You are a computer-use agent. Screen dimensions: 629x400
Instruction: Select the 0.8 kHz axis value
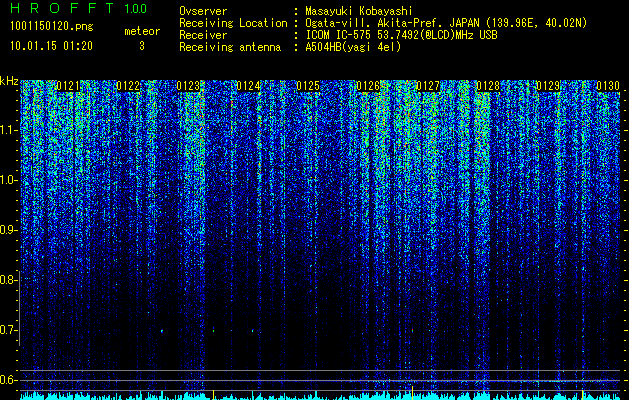coord(8,280)
